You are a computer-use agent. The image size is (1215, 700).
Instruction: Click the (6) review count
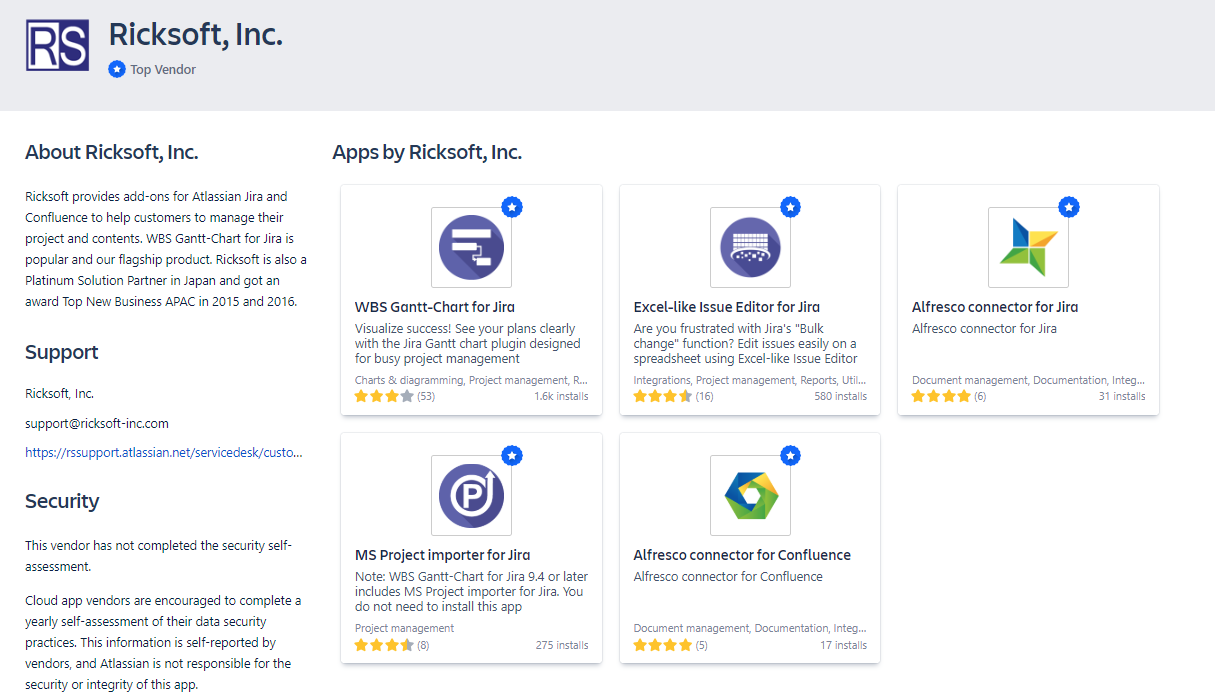(x=980, y=396)
